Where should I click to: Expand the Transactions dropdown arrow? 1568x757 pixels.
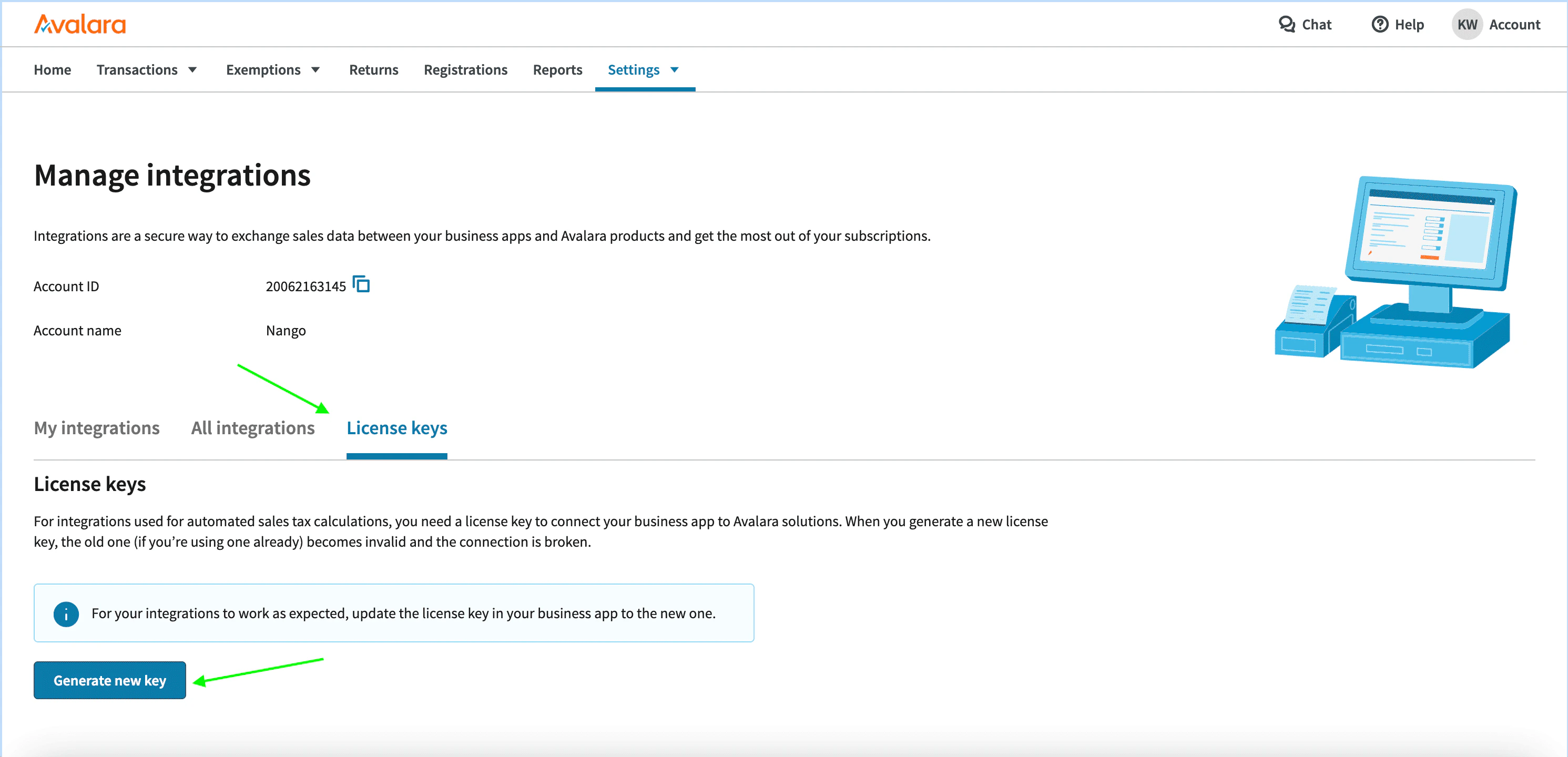(192, 70)
